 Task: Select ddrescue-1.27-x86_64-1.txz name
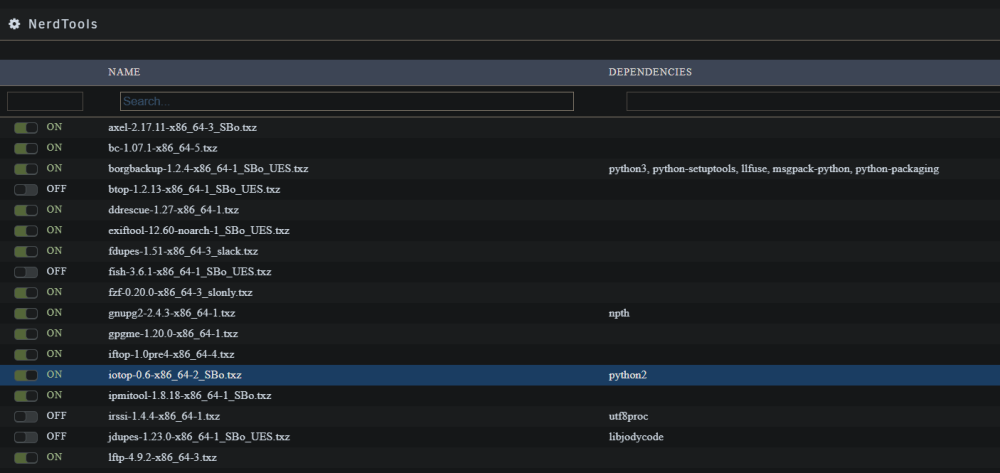pos(173,210)
